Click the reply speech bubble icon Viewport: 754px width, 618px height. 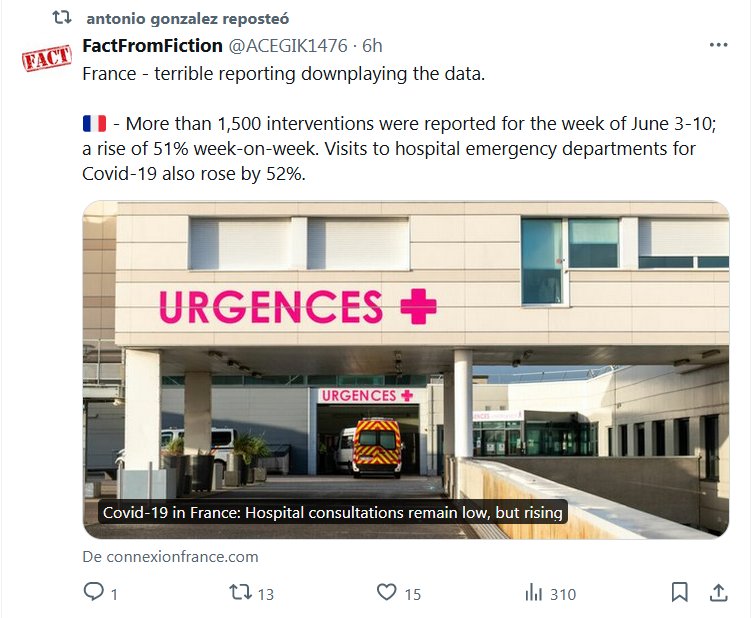point(94,593)
